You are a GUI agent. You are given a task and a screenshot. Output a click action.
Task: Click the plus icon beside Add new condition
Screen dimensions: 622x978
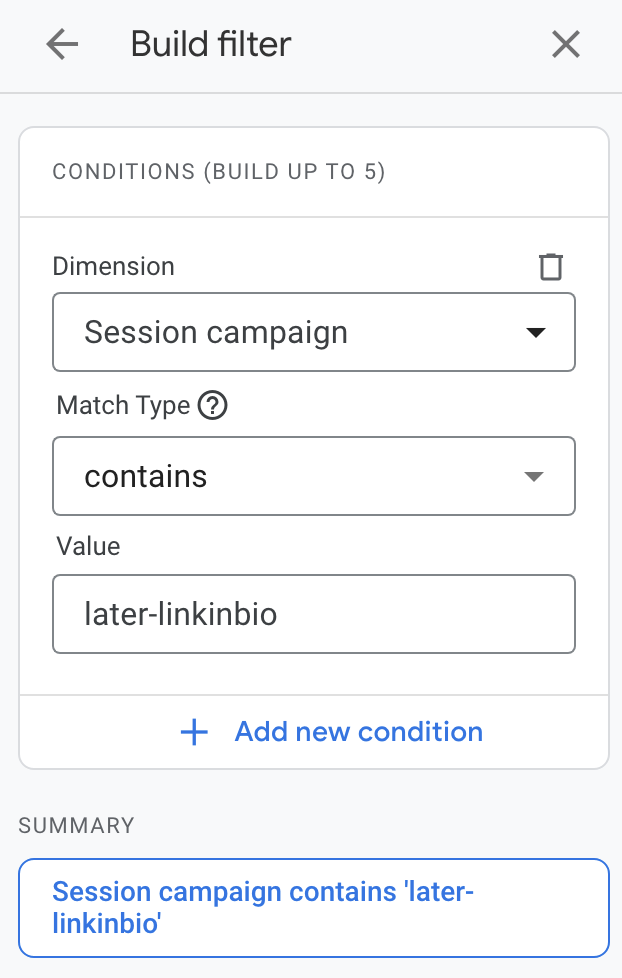[x=194, y=732]
